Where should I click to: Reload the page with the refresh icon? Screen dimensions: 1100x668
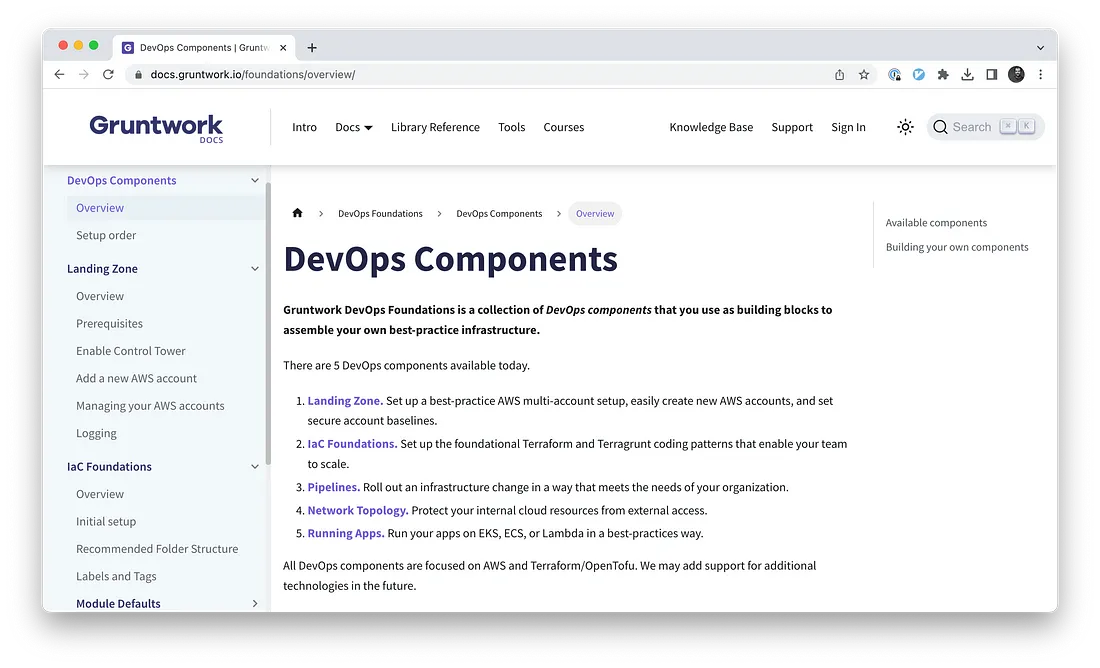108,74
